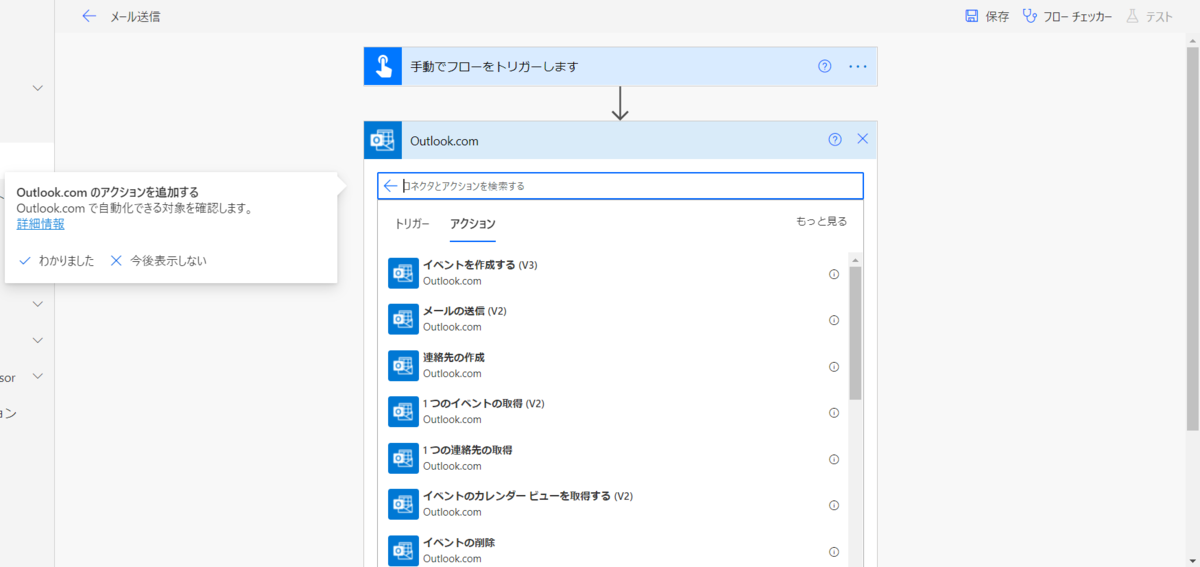1200x567 pixels.
Task: Select イベントを作成する (V3) action
Action: 613,273
